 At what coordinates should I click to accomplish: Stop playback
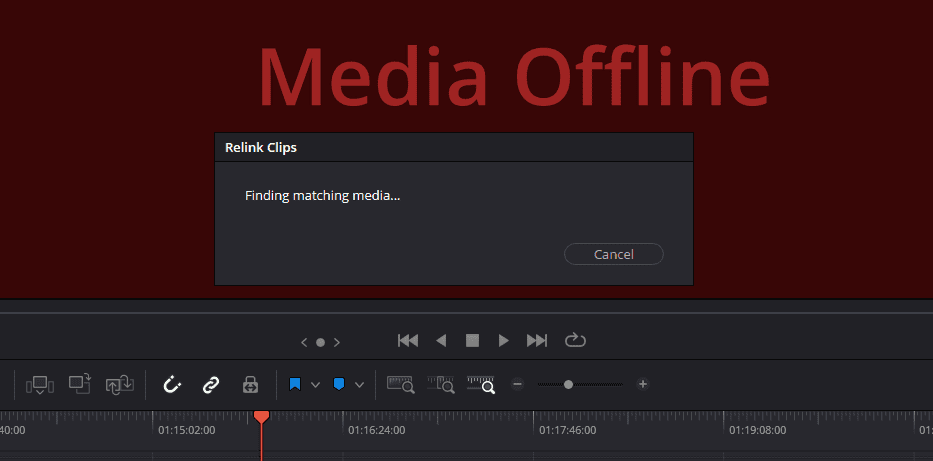pyautogui.click(x=472, y=341)
